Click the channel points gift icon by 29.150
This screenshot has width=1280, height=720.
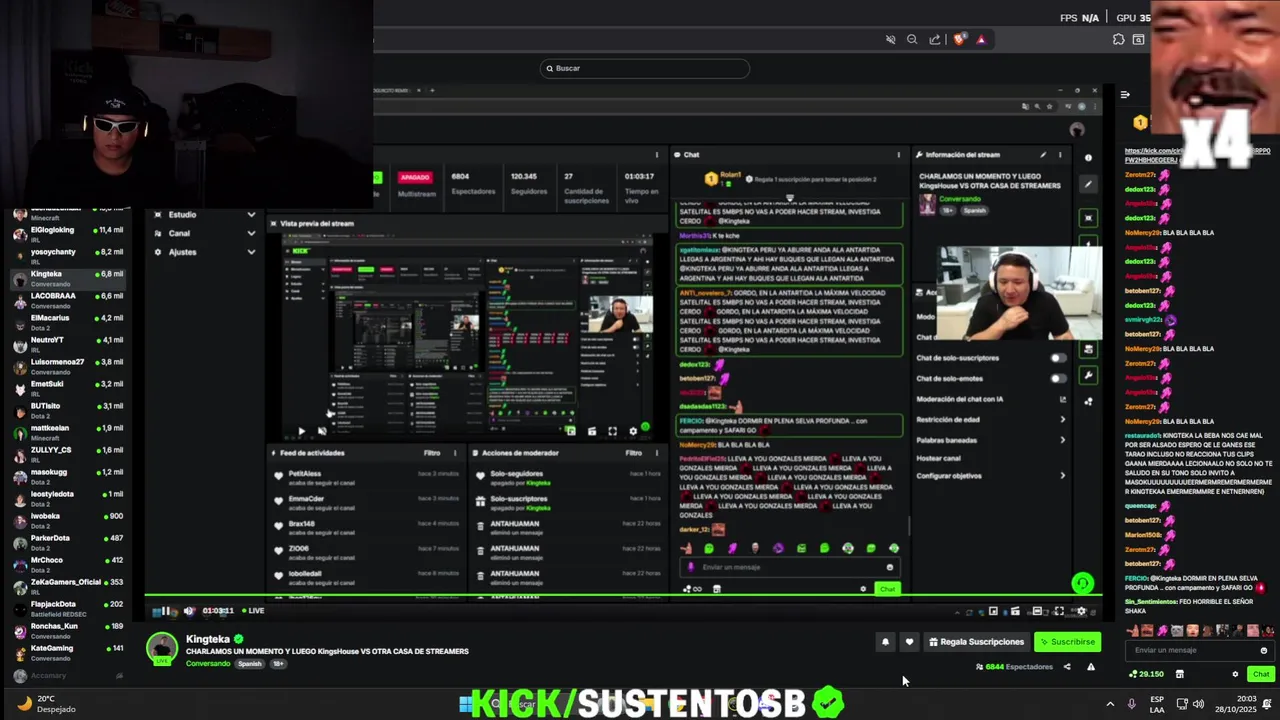1179,674
